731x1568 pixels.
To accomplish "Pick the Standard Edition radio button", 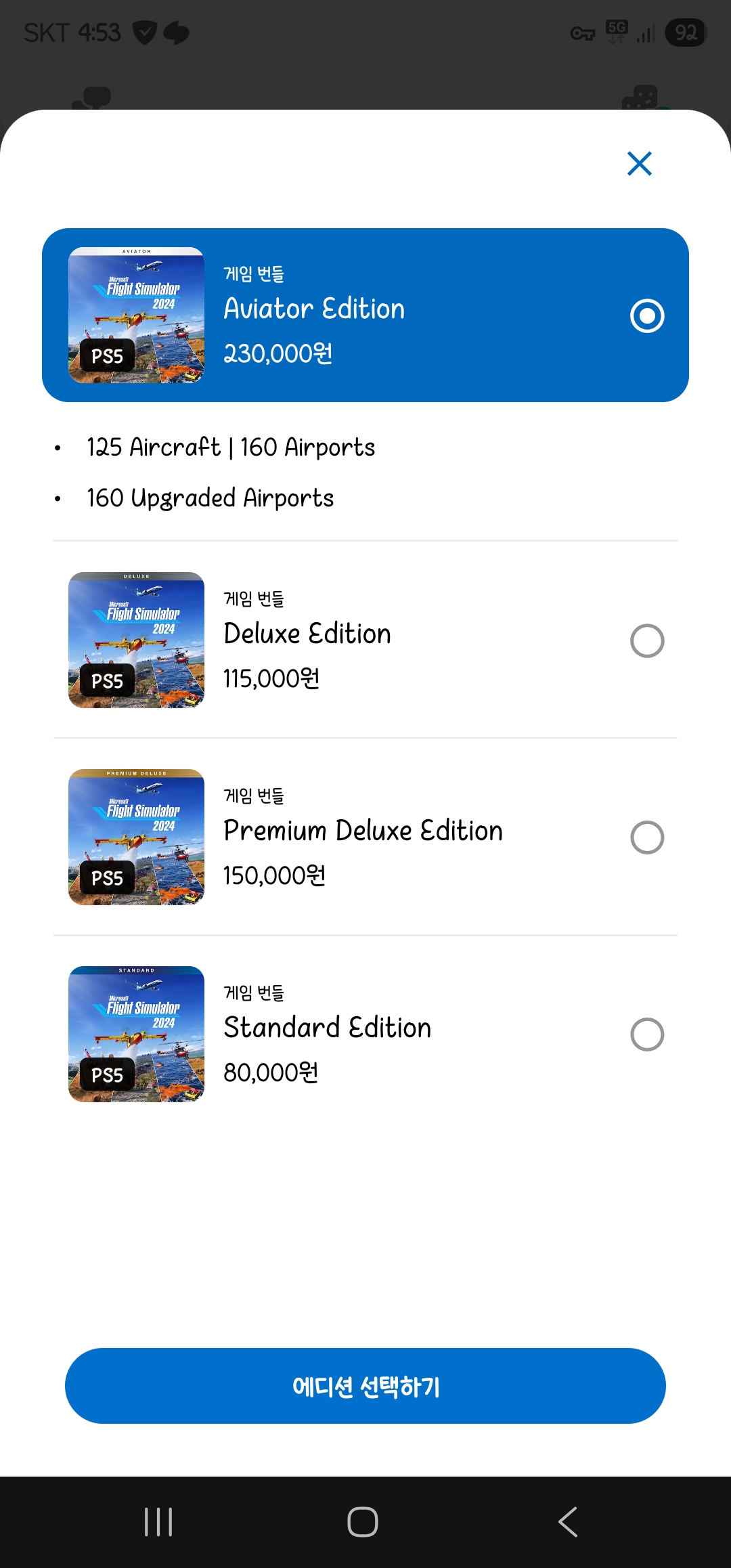I will pyautogui.click(x=647, y=1035).
